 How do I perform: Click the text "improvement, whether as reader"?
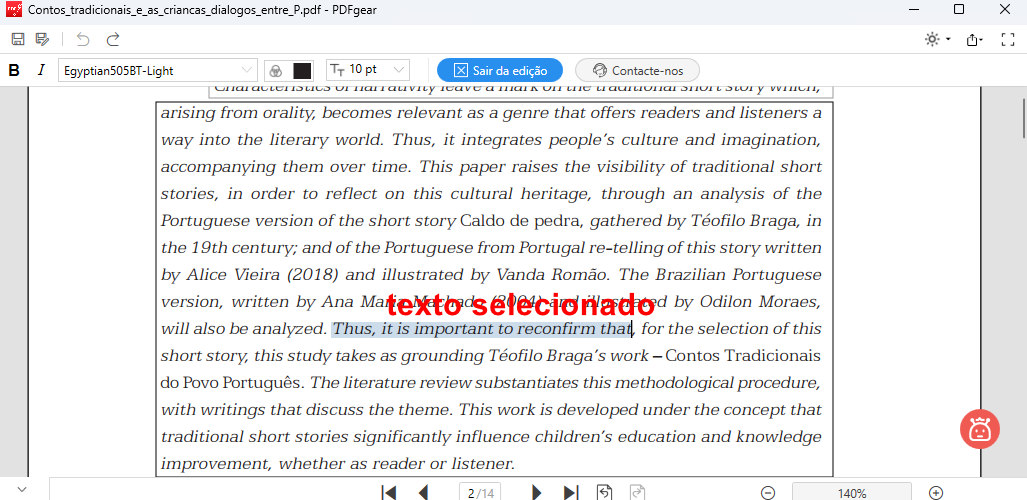tap(264, 464)
